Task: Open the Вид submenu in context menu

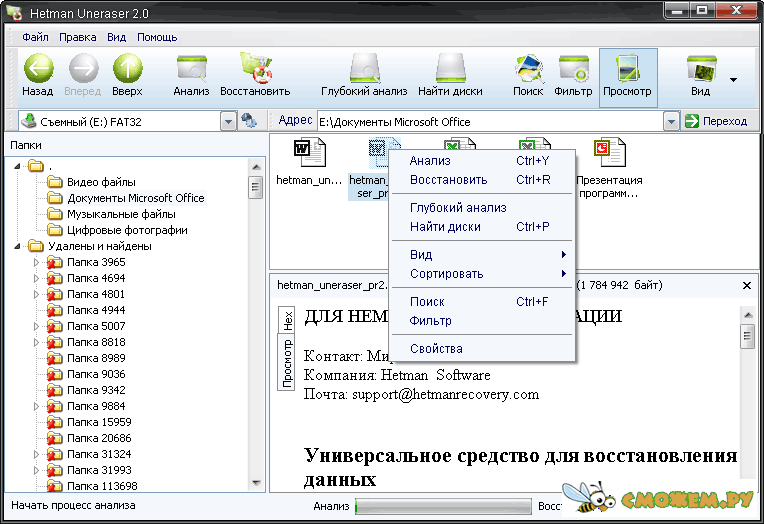Action: 482,255
